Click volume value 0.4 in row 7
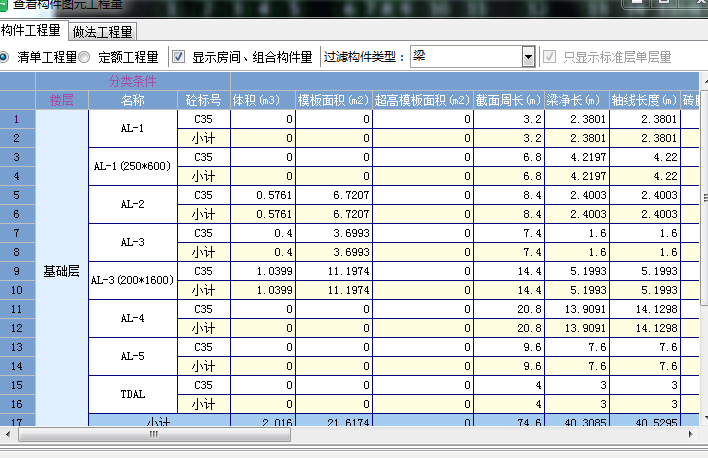Viewport: 708px width, 458px height. [263, 233]
